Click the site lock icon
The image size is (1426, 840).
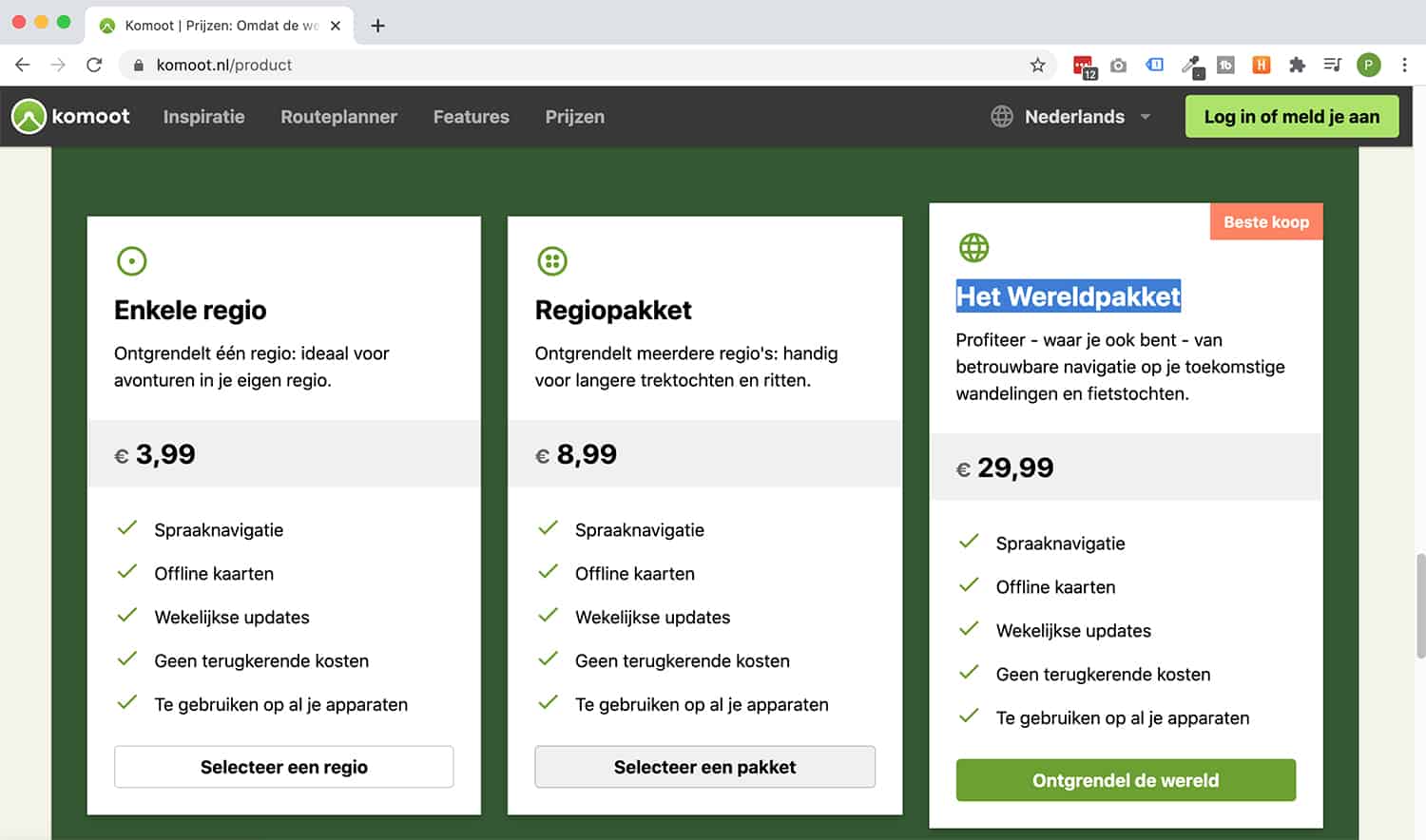139,65
